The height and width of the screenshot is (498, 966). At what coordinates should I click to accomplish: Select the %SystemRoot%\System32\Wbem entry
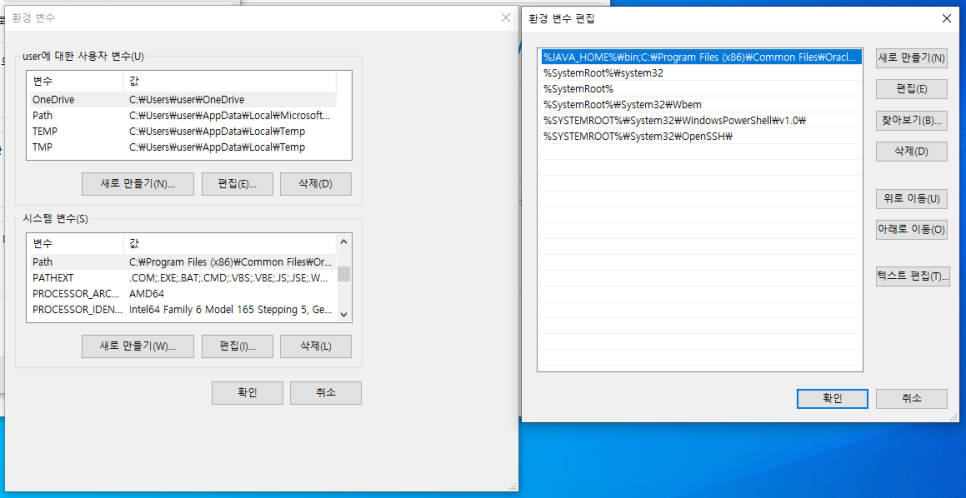coord(700,105)
